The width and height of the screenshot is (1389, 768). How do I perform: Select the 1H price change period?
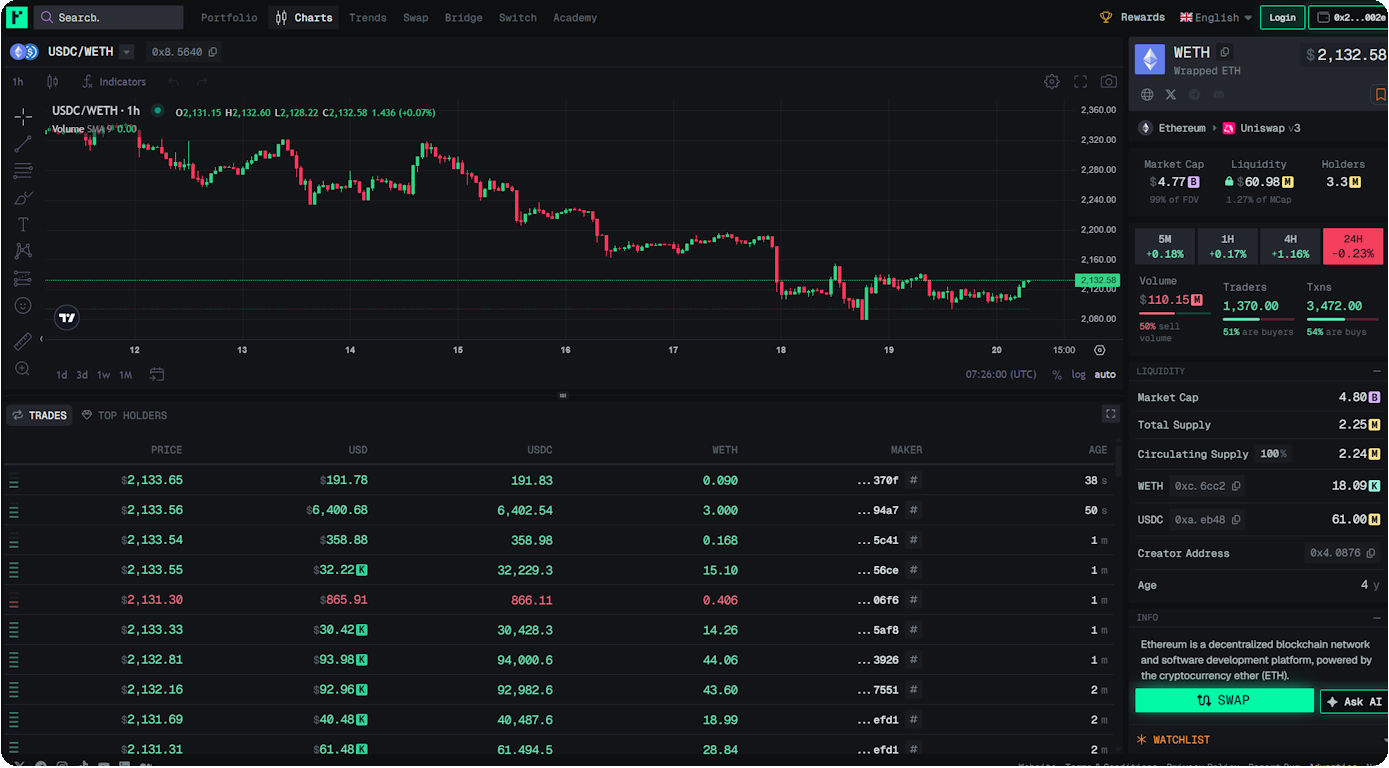tap(1228, 246)
